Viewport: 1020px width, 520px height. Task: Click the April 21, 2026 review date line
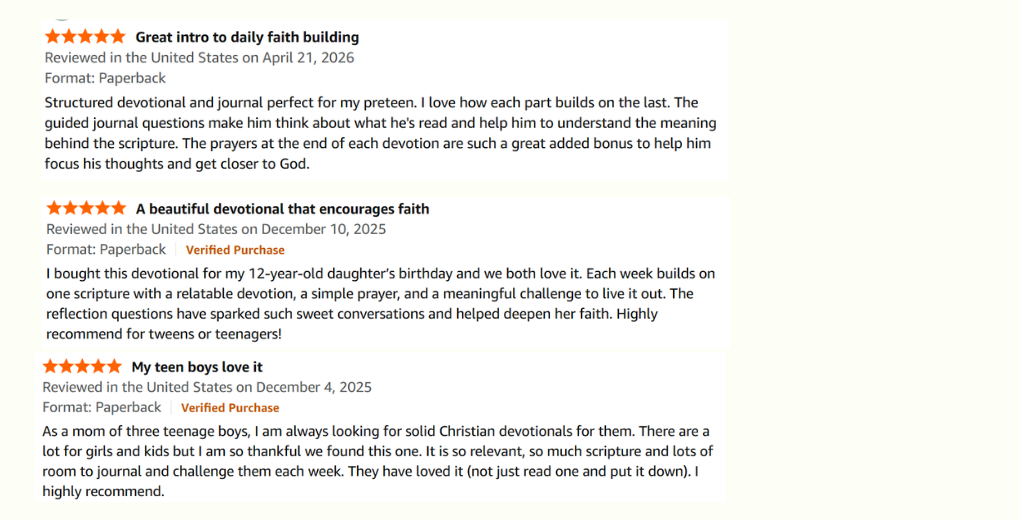[200, 58]
